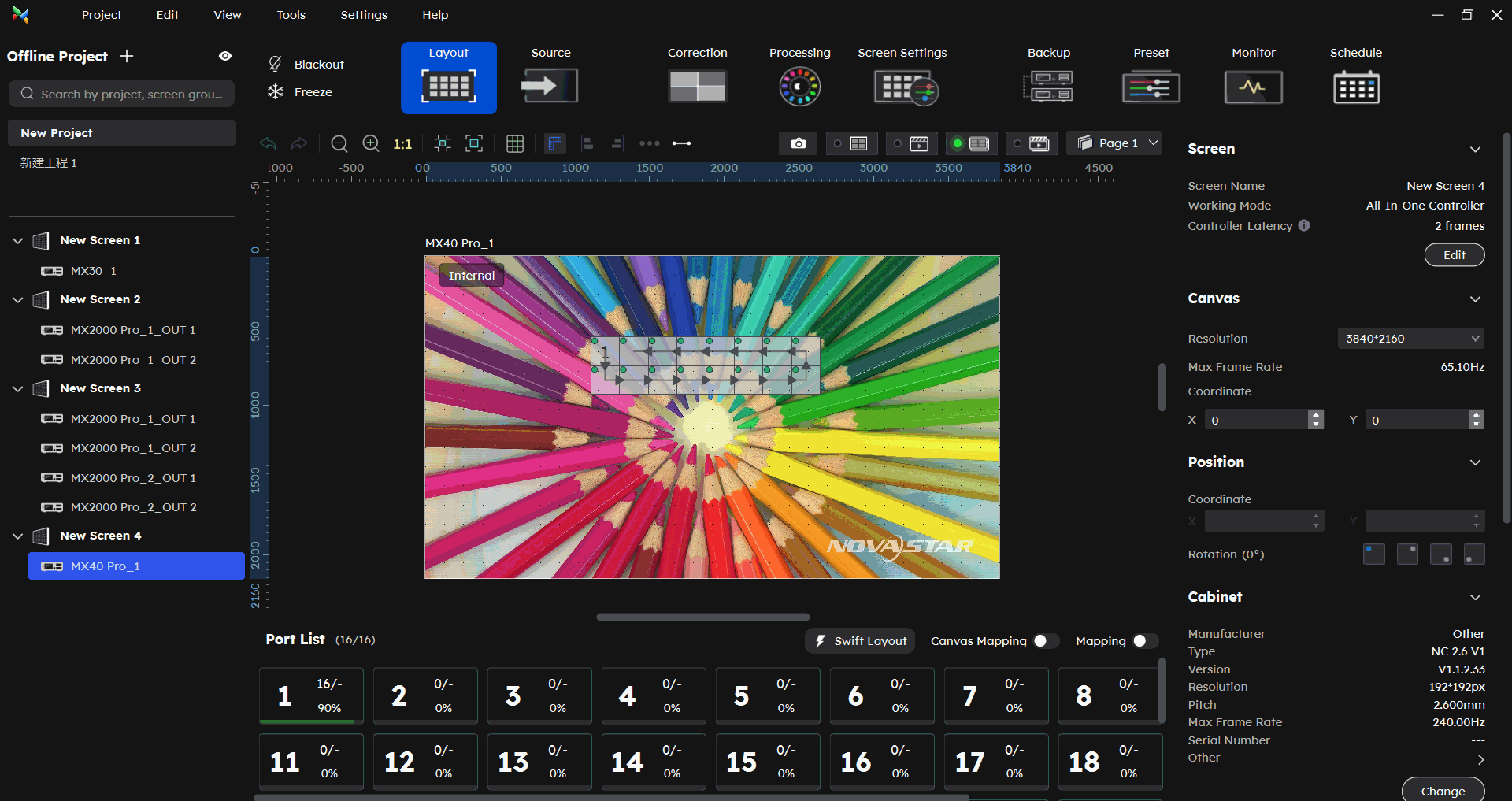Toggle project visibility eye icon
Image resolution: width=1512 pixels, height=801 pixels.
tap(225, 56)
